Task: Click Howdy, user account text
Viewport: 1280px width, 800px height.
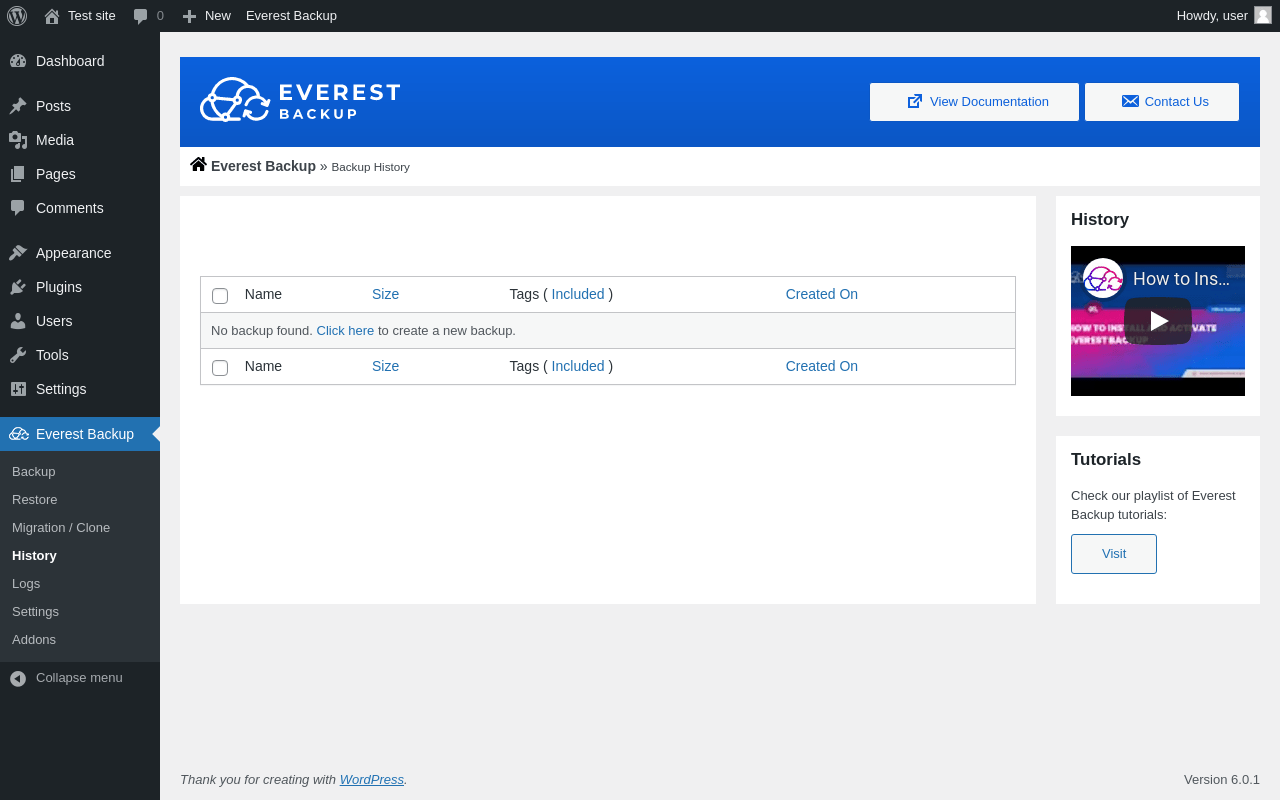Action: tap(1212, 16)
